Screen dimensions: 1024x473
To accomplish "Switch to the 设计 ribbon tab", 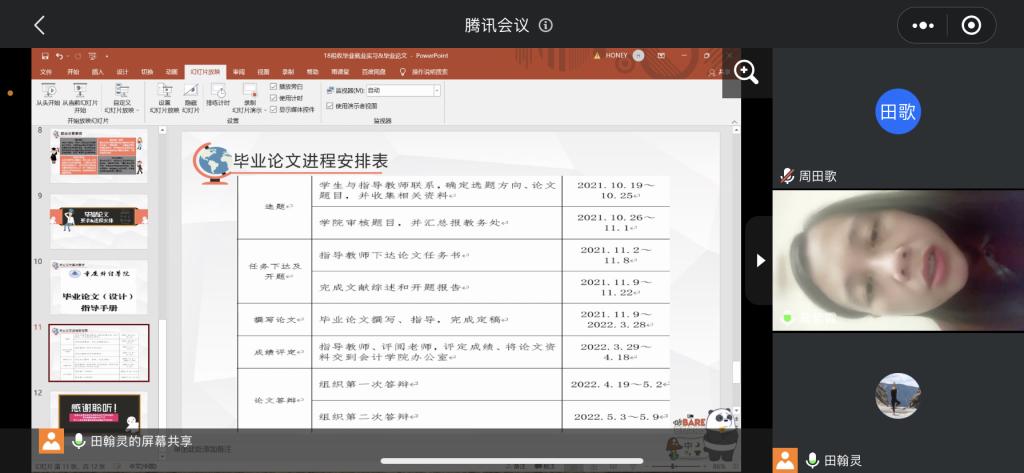I will [123, 72].
